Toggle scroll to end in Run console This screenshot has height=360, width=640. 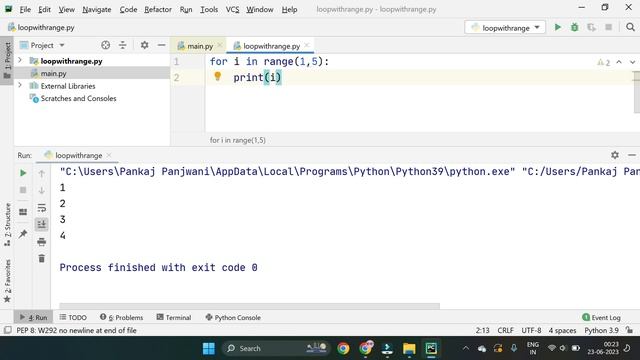(42, 224)
